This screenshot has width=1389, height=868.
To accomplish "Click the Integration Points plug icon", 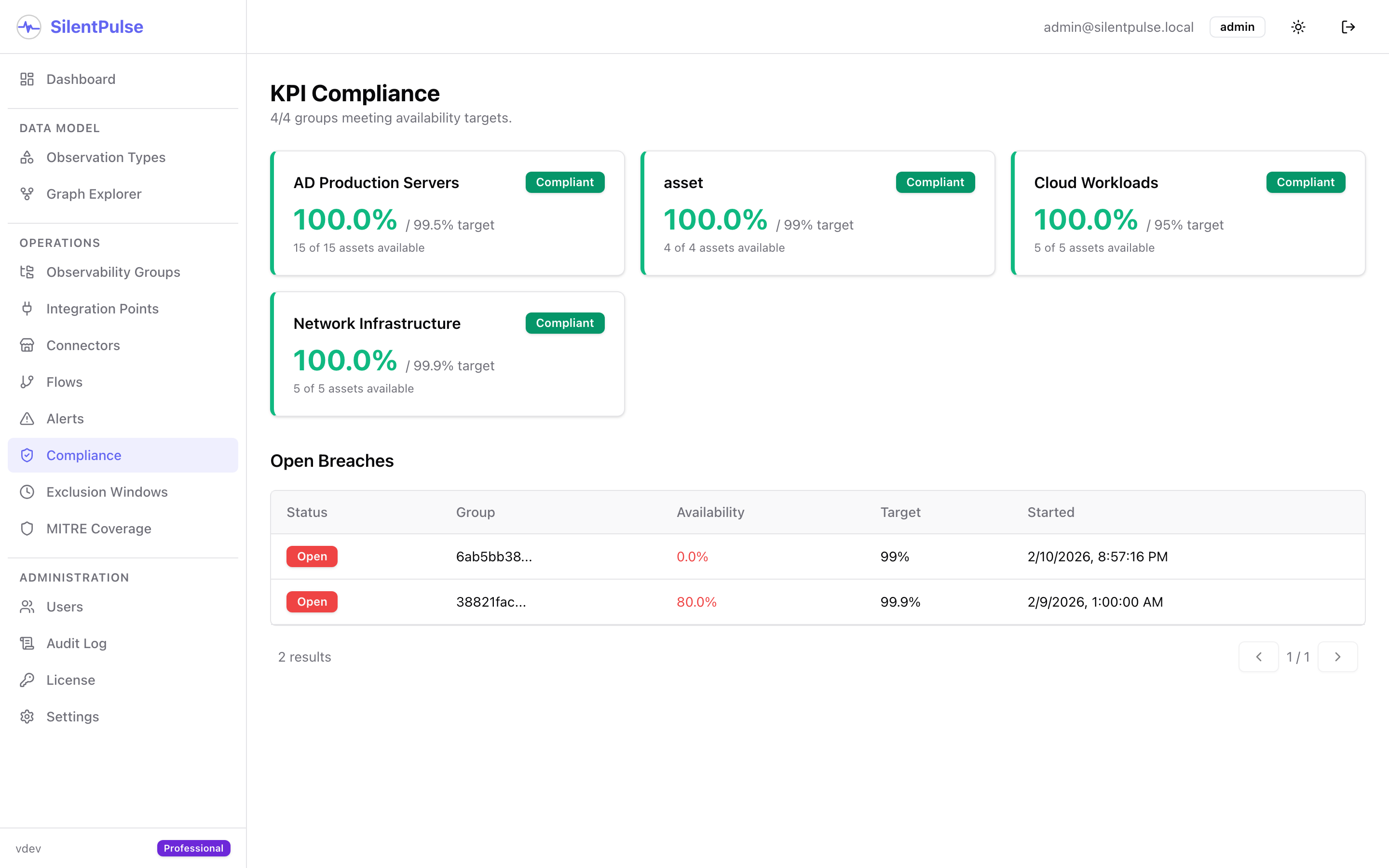I will click(x=27, y=309).
